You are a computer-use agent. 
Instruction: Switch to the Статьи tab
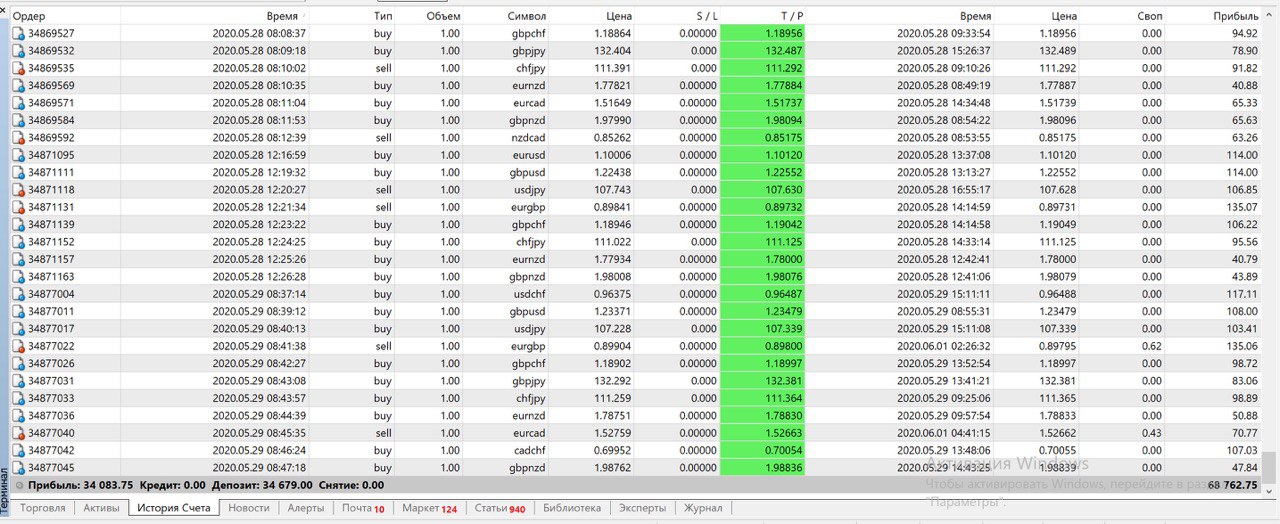(500, 508)
